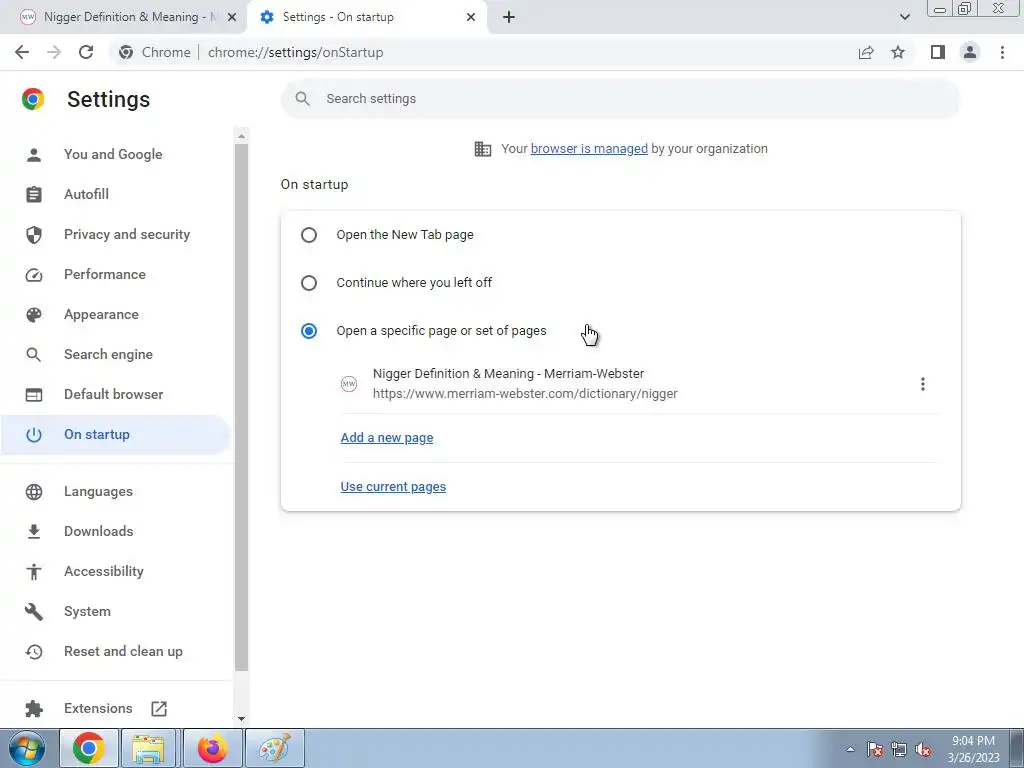Open You and Google settings
The height and width of the screenshot is (768, 1024).
pos(115,154)
